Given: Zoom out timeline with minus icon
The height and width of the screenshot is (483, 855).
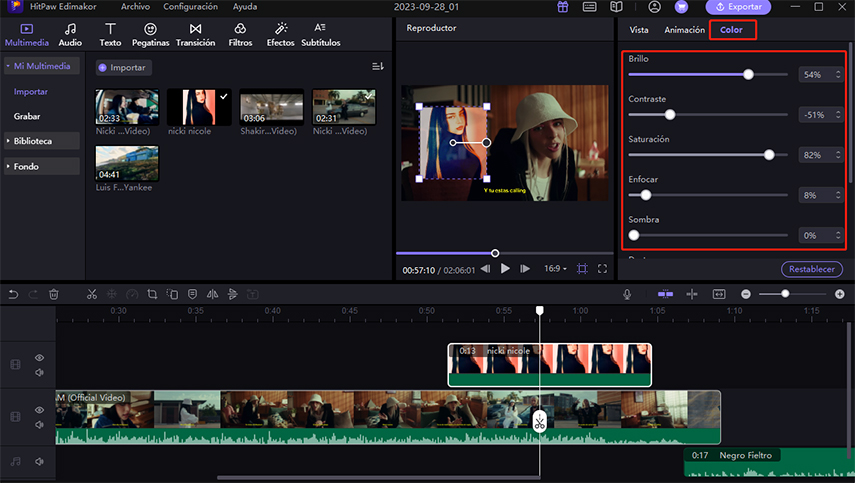Looking at the screenshot, I should pyautogui.click(x=745, y=294).
